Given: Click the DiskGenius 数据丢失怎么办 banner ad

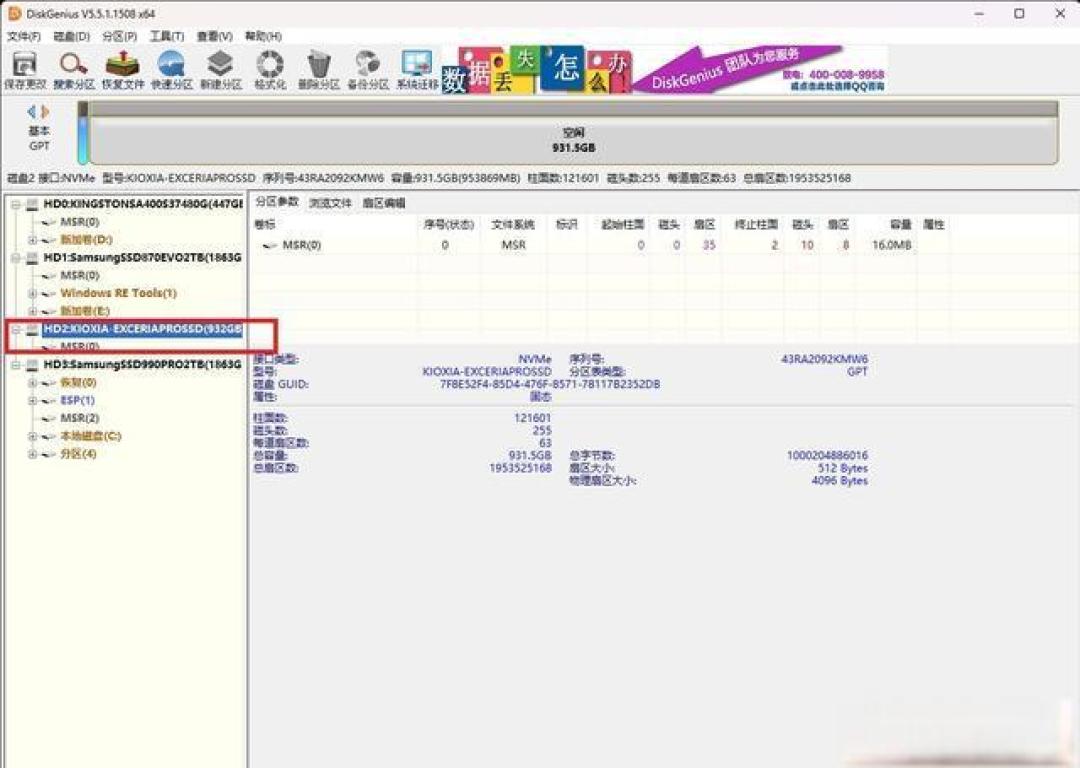Looking at the screenshot, I should [665, 70].
